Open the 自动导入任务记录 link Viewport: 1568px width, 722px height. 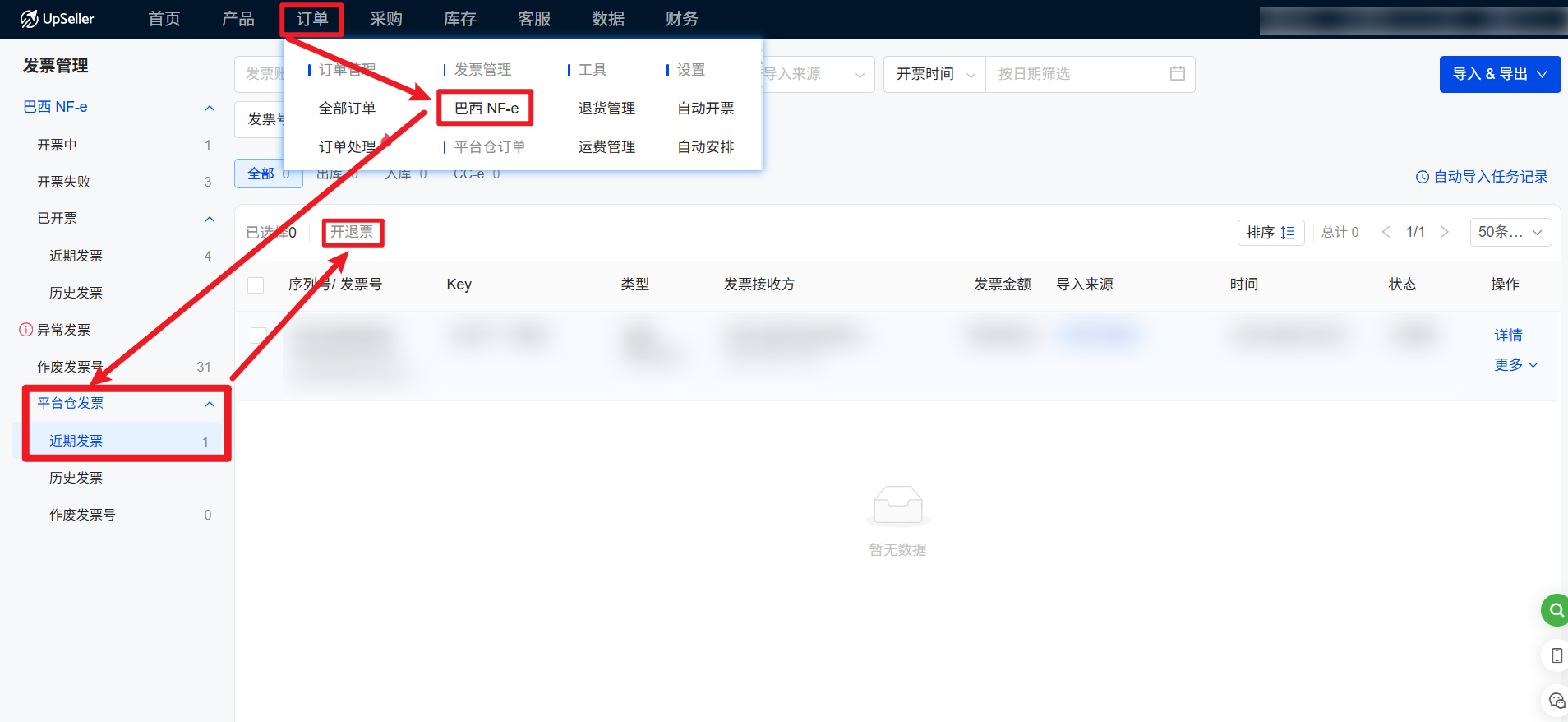point(1482,177)
